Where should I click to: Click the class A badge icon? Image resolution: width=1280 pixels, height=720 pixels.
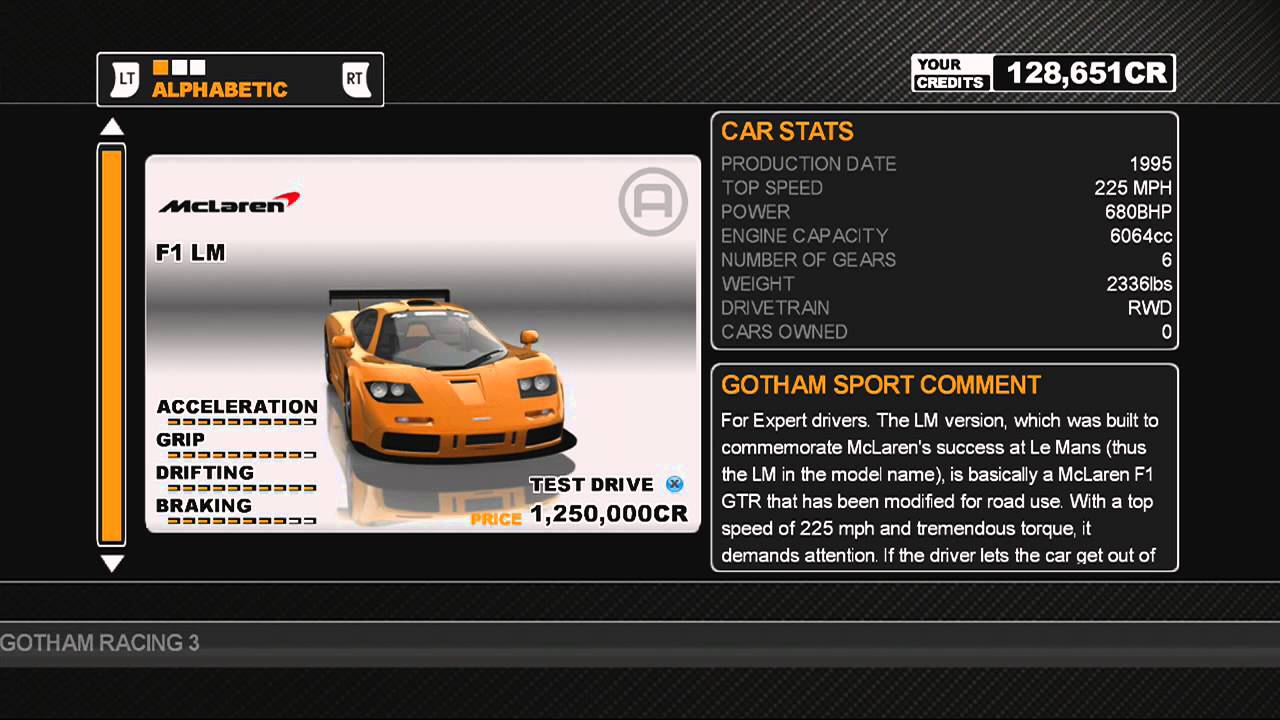point(653,203)
